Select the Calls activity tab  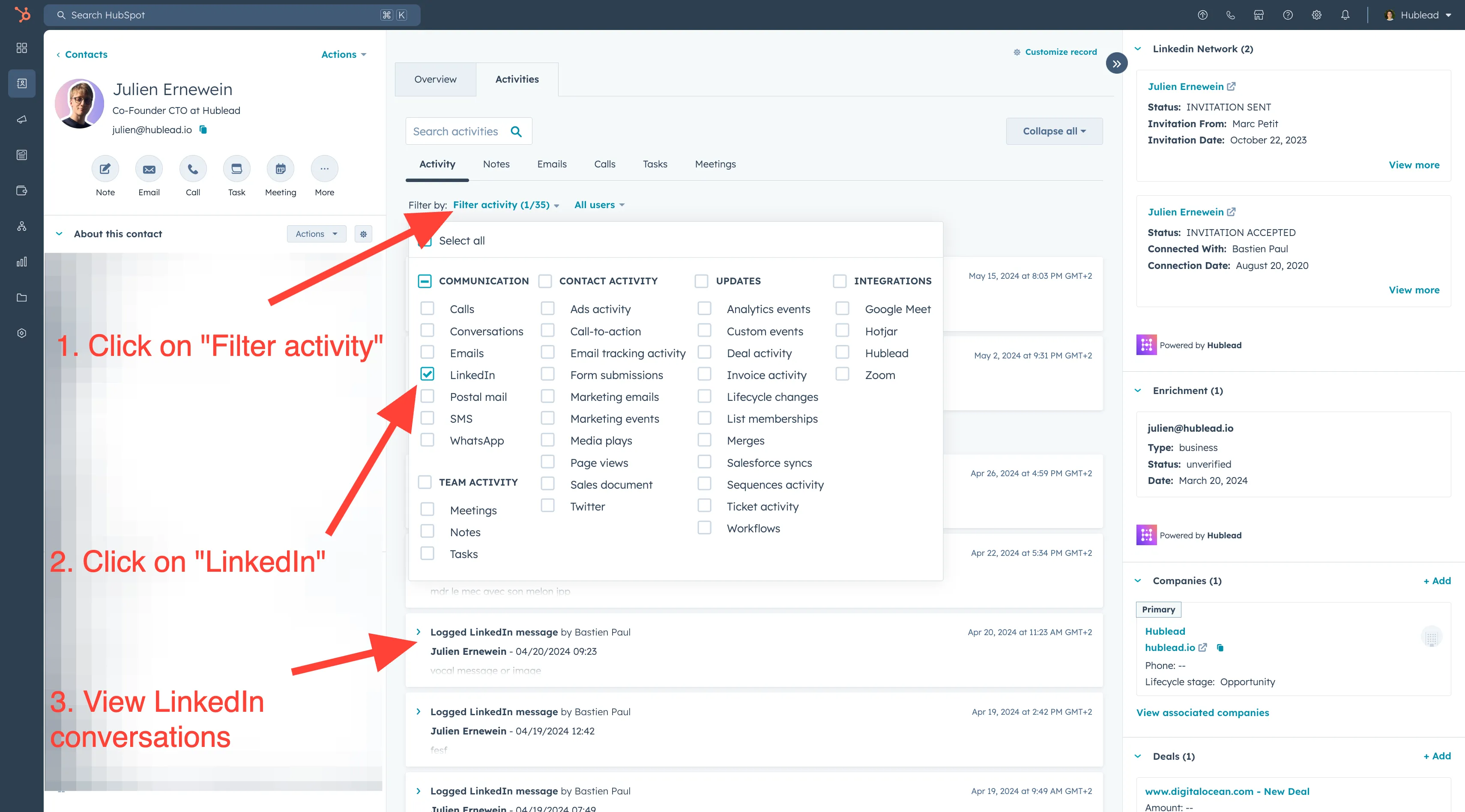coord(604,164)
